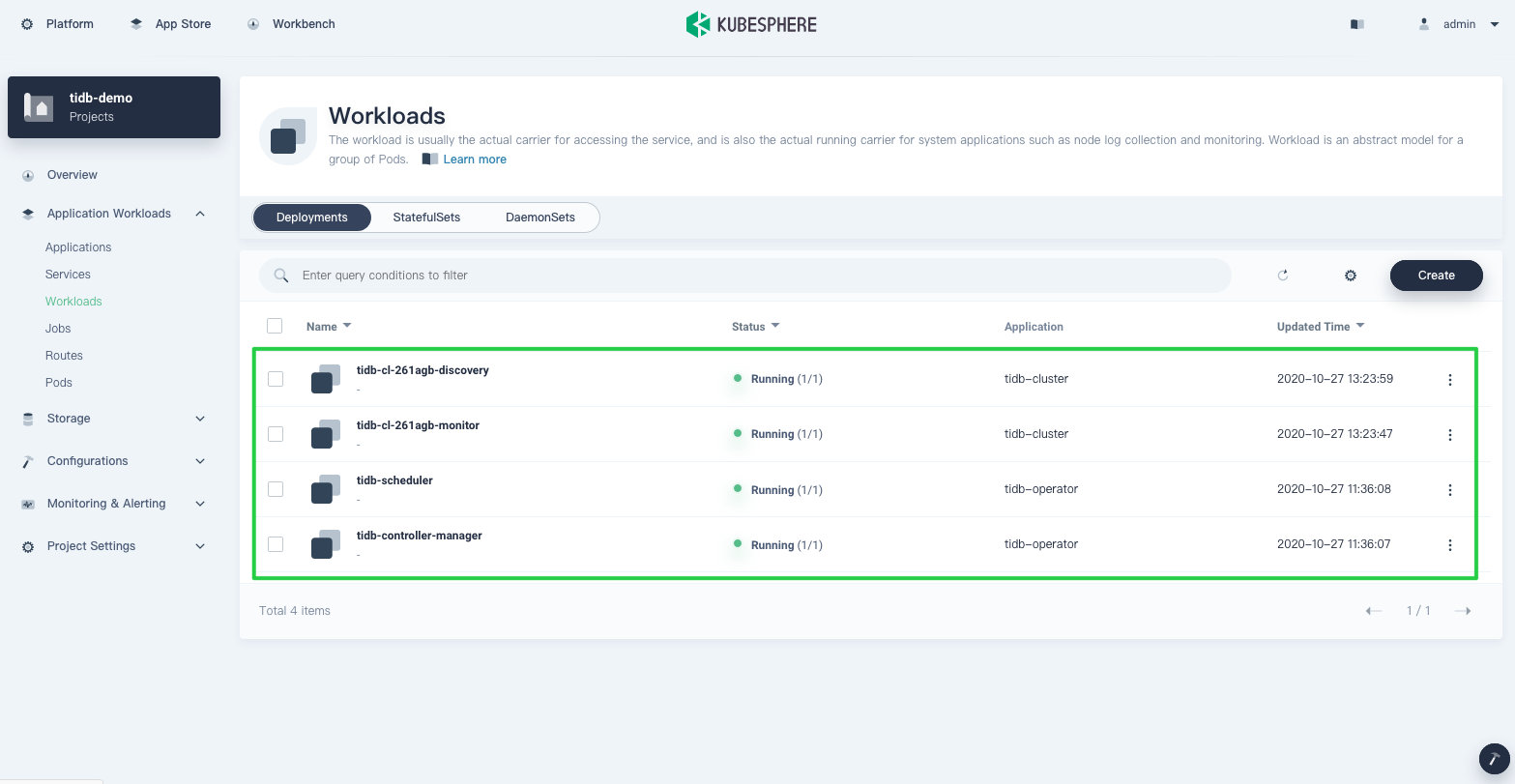Click the KubeSphere logo
Viewport: 1515px width, 784px height.
pyautogui.click(x=751, y=24)
